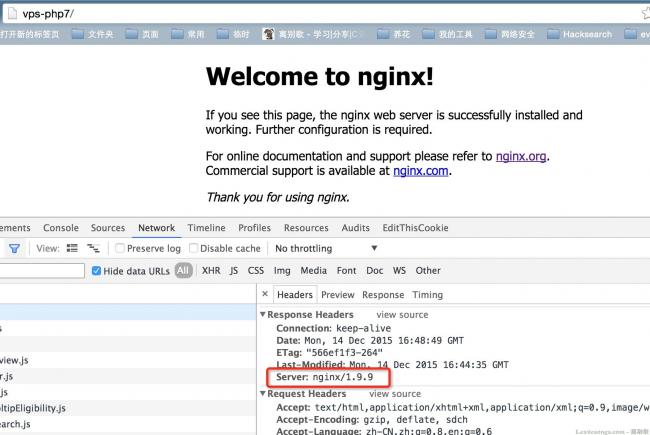Screen dimensions: 650x435
Task: Check the Disable cache checkbox
Action: (193, 249)
